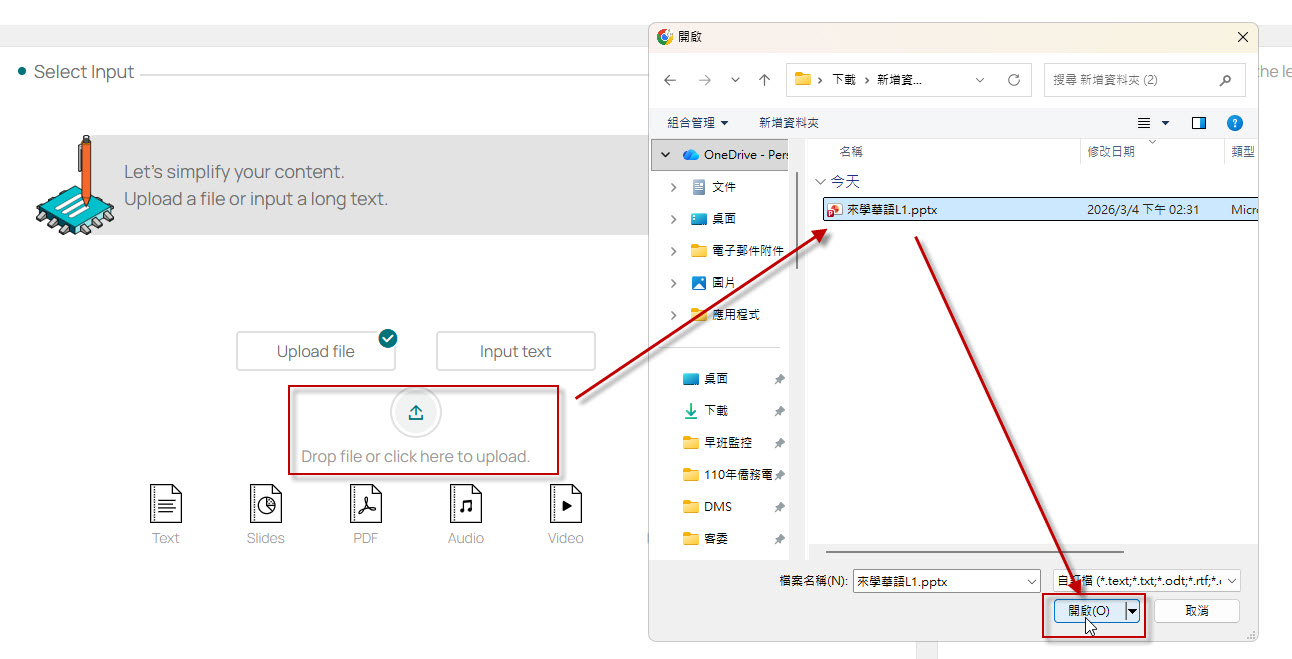Open the dialog help icon
The width and height of the screenshot is (1292, 659).
(x=1235, y=123)
